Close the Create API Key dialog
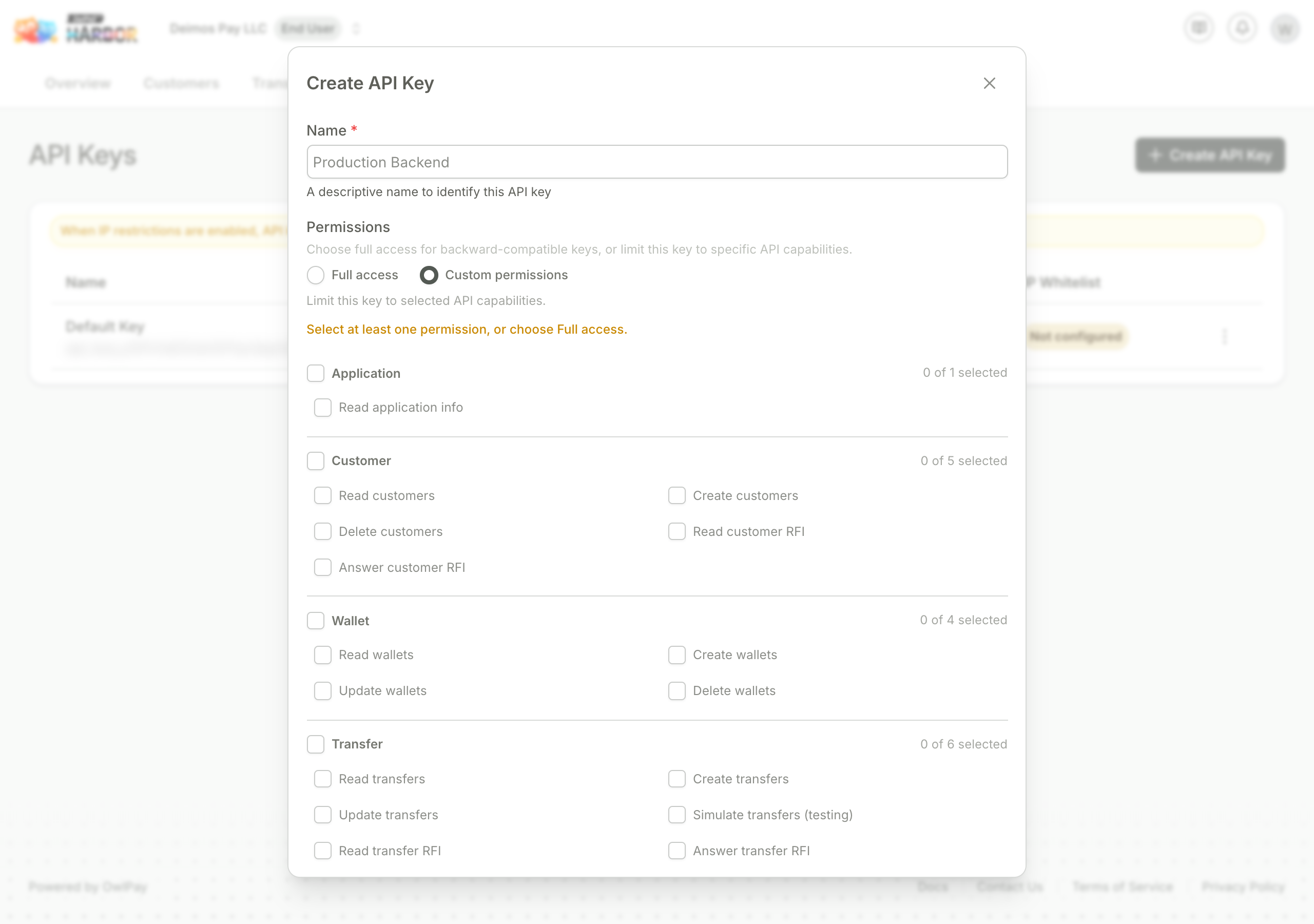The image size is (1314, 924). pyautogui.click(x=989, y=83)
